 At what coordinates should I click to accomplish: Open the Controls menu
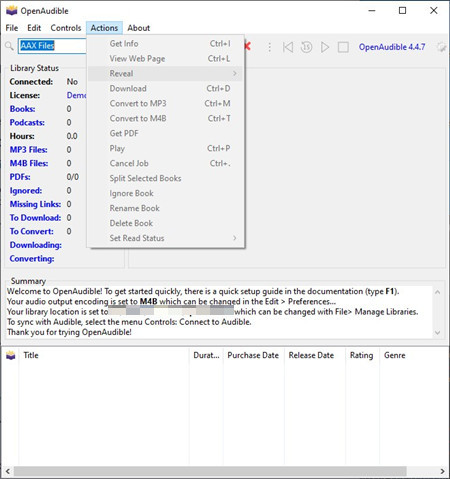pyautogui.click(x=66, y=28)
